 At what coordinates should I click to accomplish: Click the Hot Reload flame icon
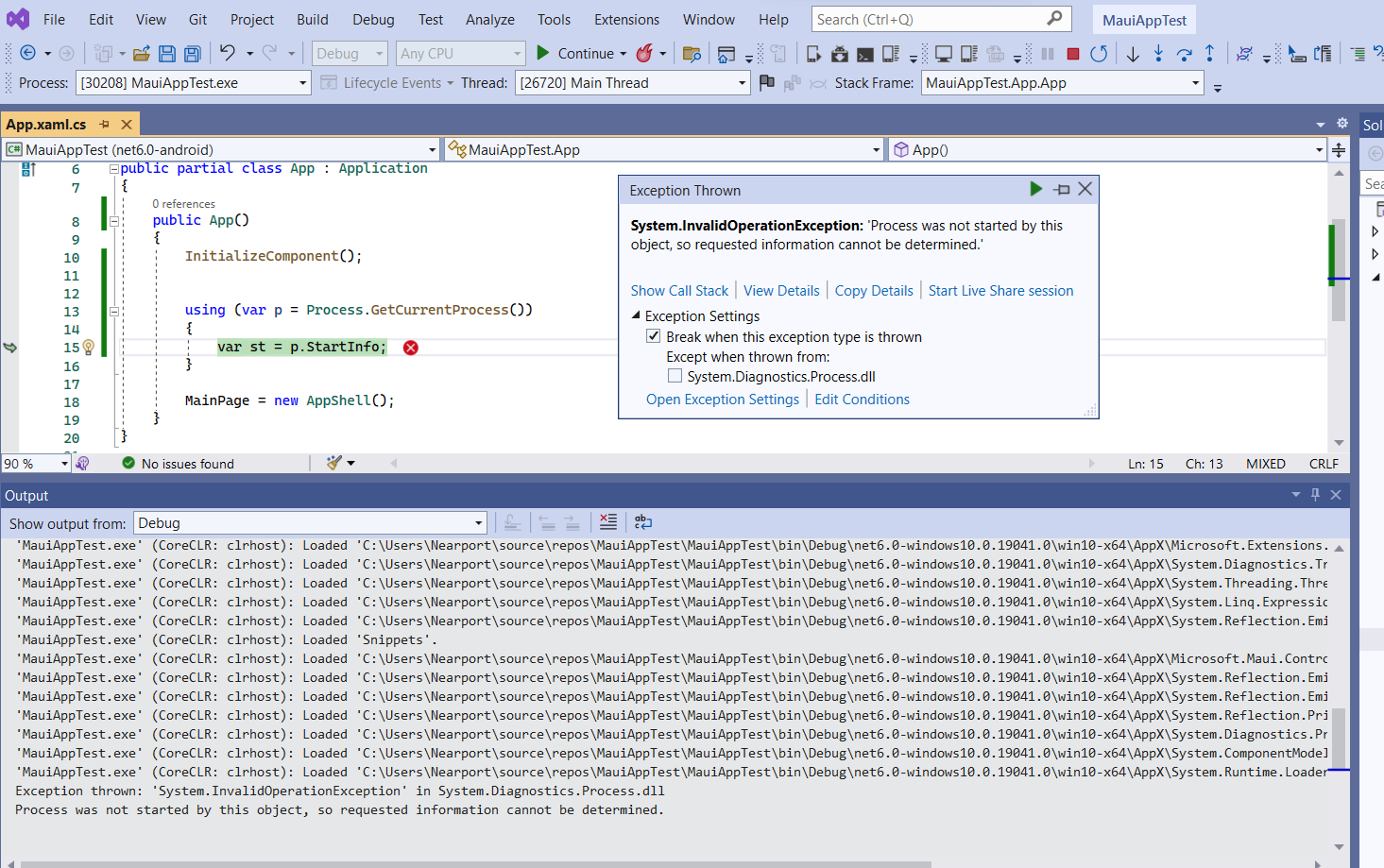644,54
